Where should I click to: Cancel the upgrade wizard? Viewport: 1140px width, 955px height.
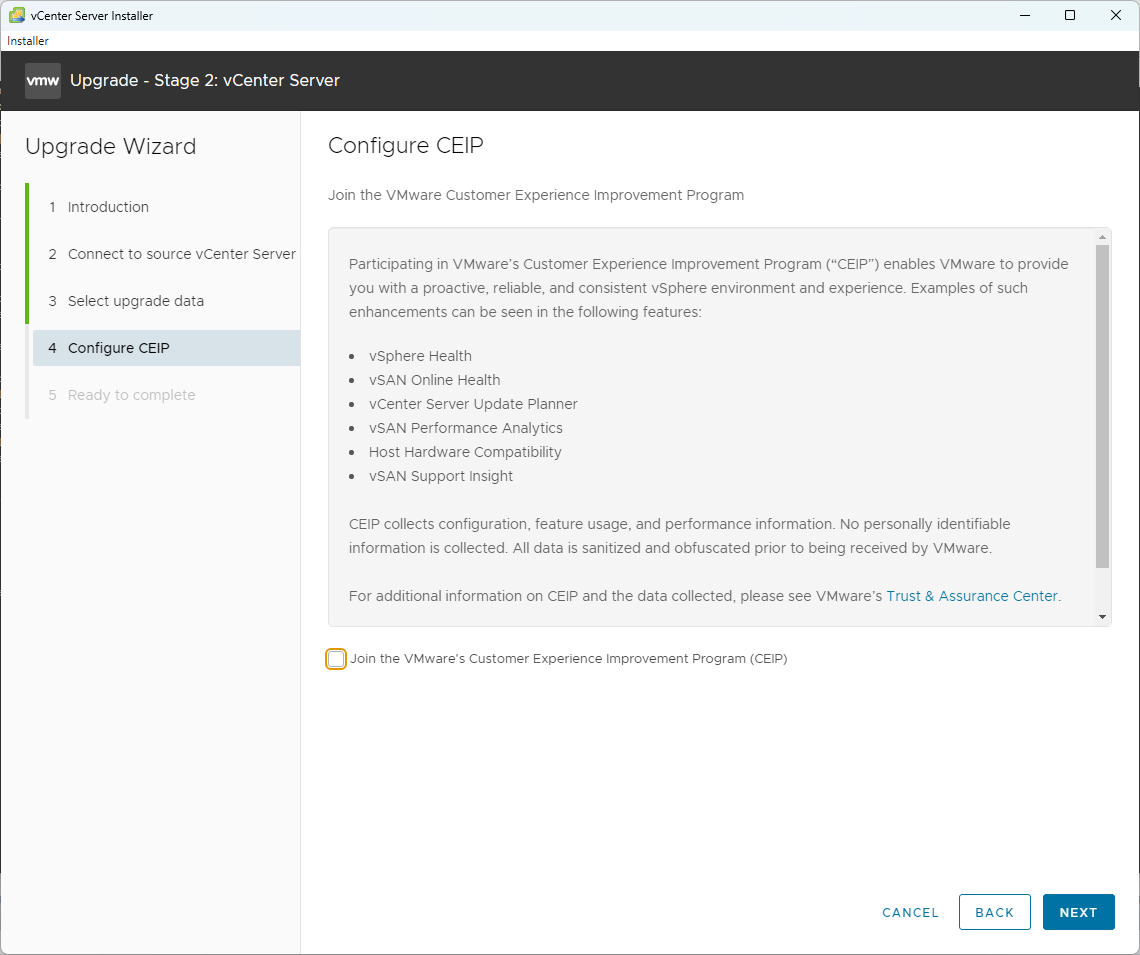click(910, 912)
